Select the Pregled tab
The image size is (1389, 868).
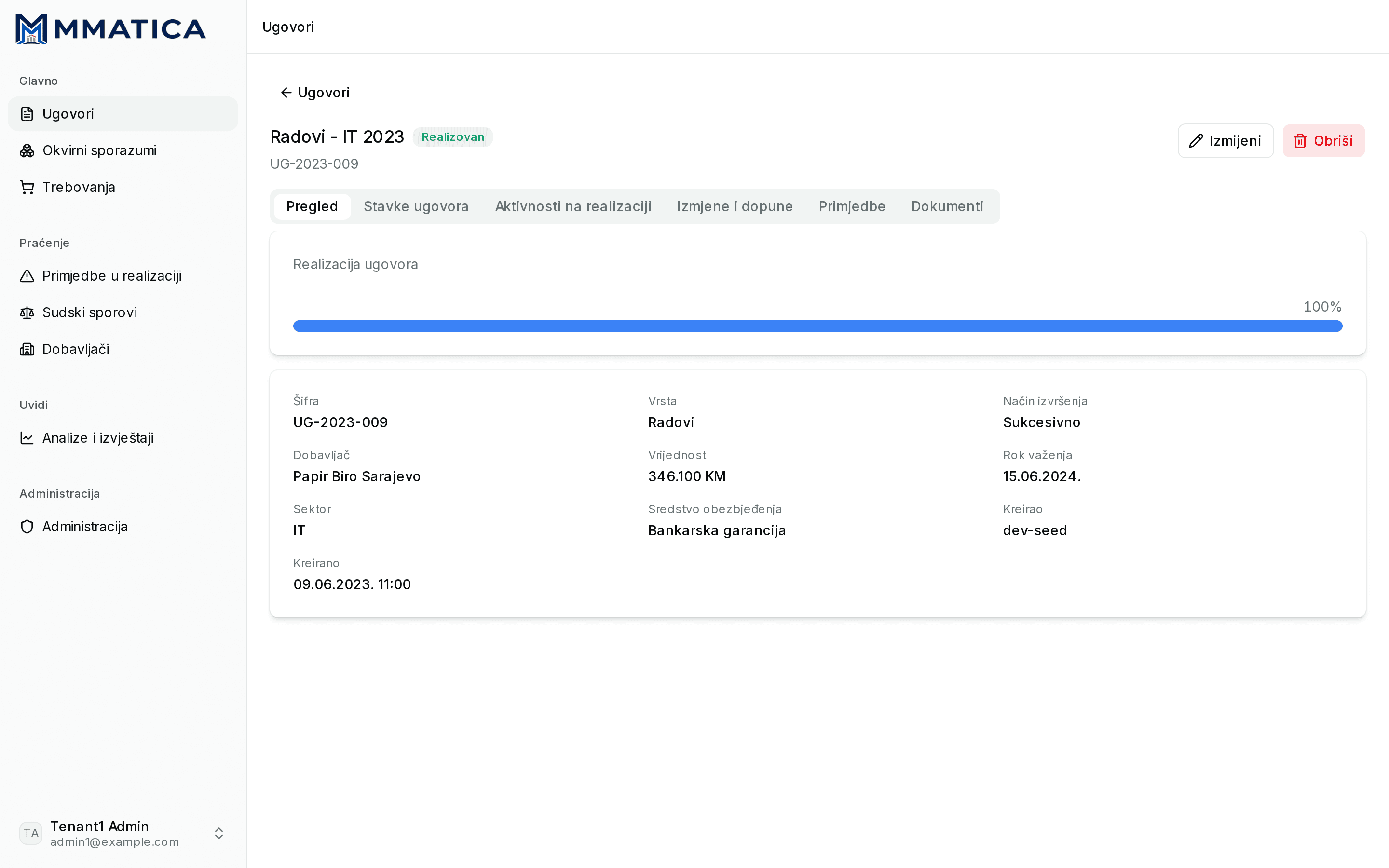[x=312, y=207]
